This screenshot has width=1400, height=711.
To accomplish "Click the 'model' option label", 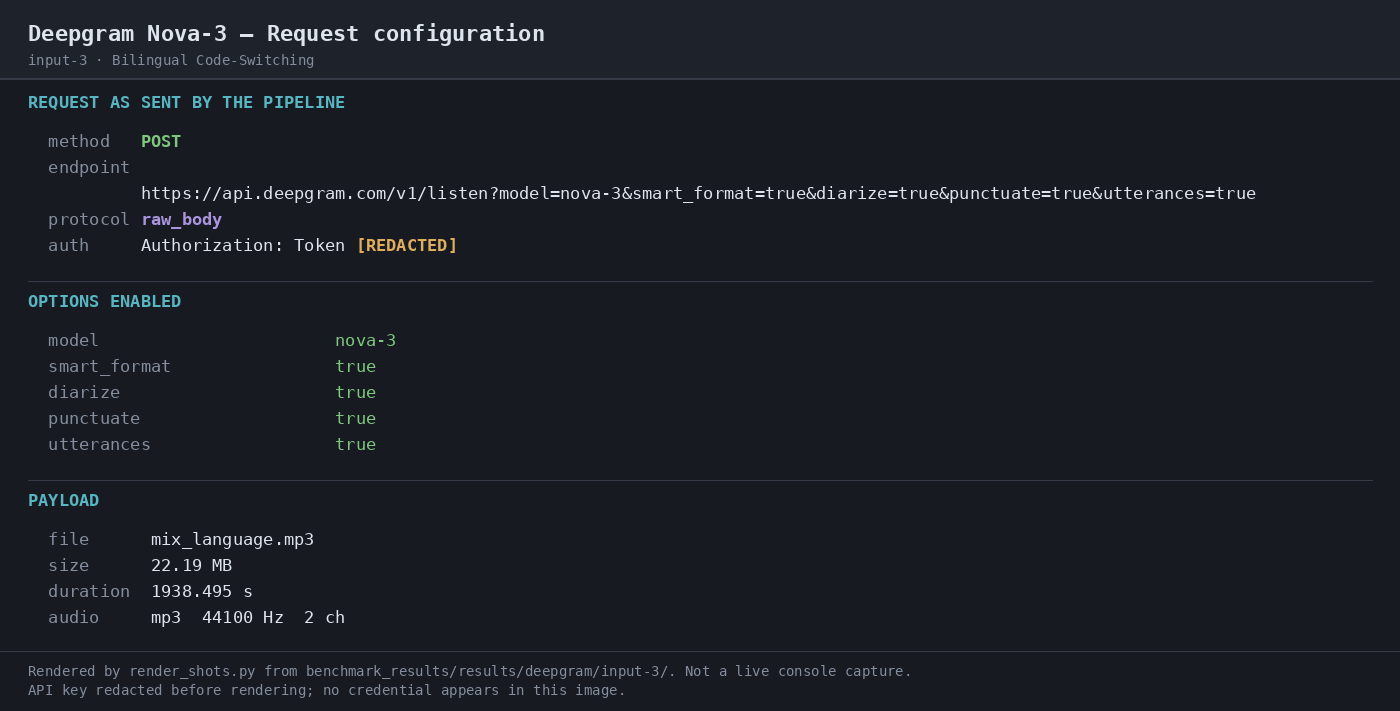I will point(73,341).
